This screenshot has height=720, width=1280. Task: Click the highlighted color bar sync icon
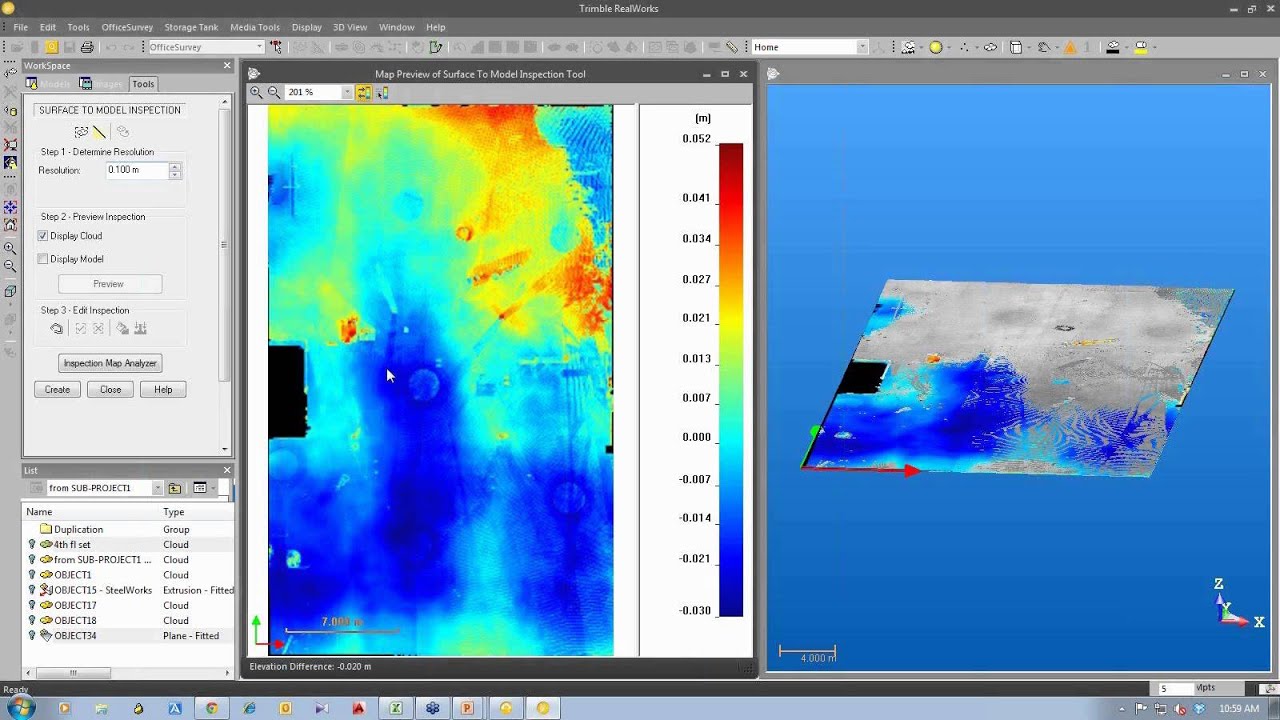pyautogui.click(x=364, y=92)
